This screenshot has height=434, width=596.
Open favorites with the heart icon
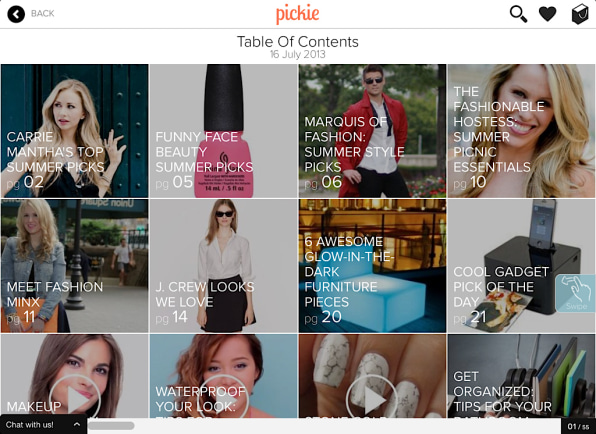pos(548,14)
